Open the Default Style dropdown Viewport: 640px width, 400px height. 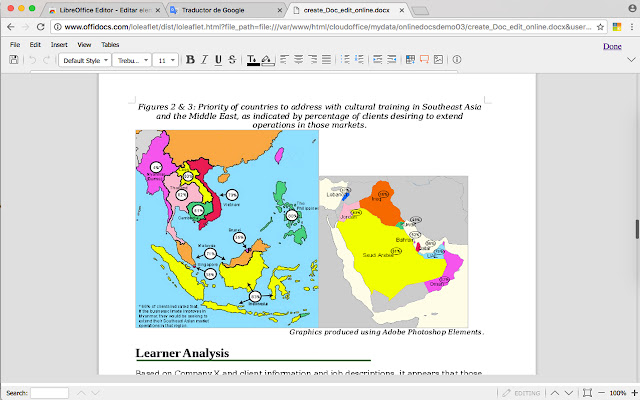[x=85, y=61]
